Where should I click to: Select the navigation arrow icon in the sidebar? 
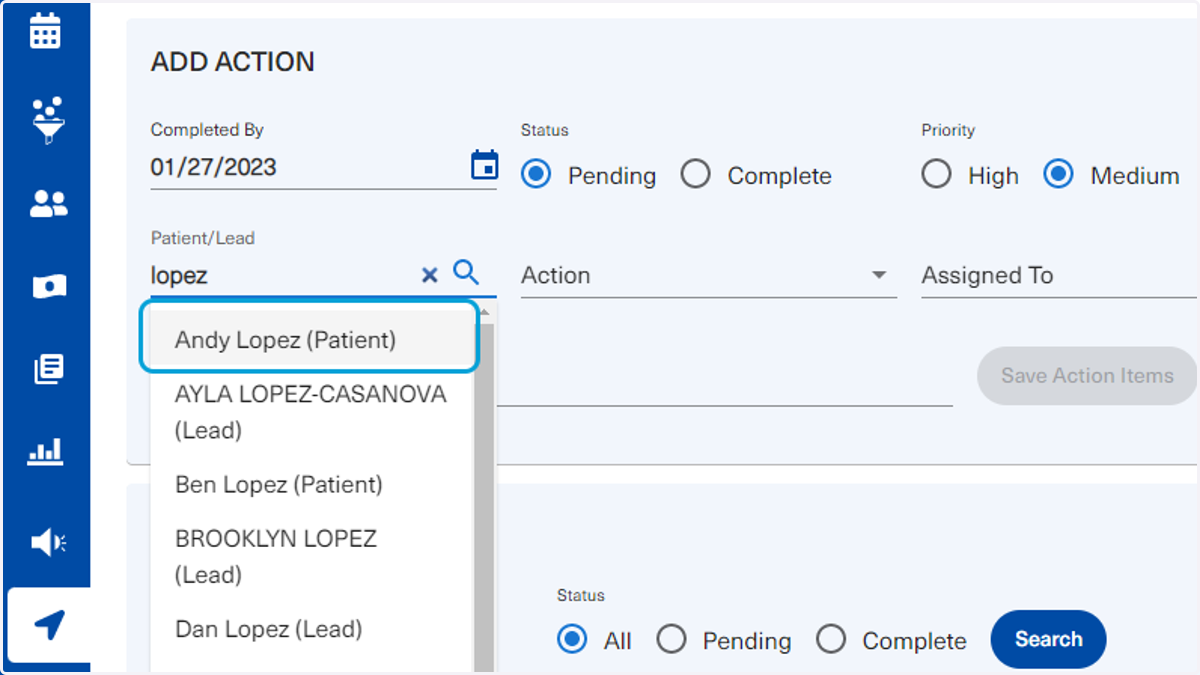tap(49, 626)
